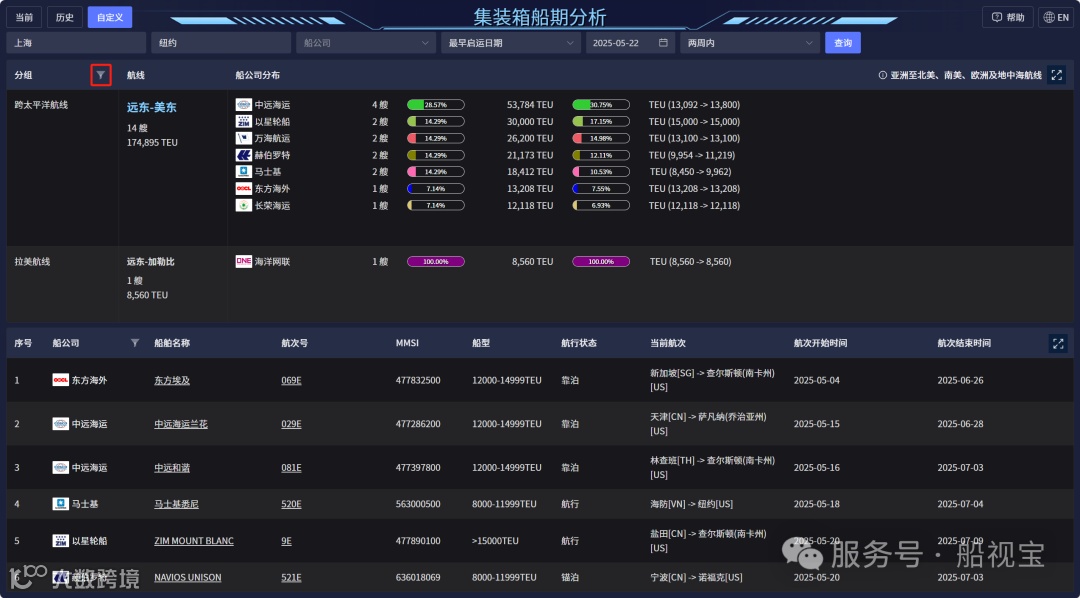1080x598 pixels.
Task: Click the filter icon next to 分组
Action: click(101, 75)
